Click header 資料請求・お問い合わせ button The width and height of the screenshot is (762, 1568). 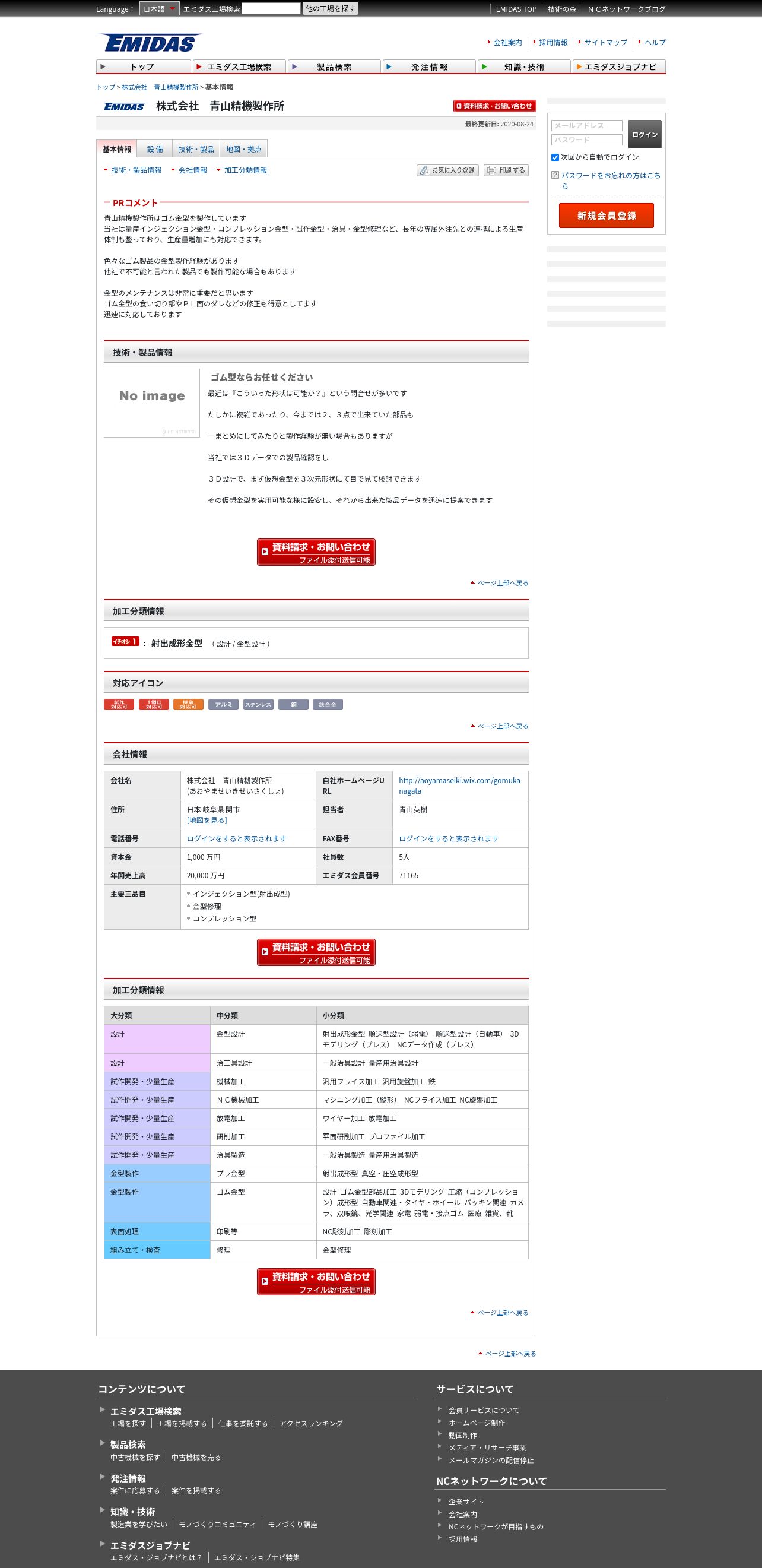click(494, 106)
